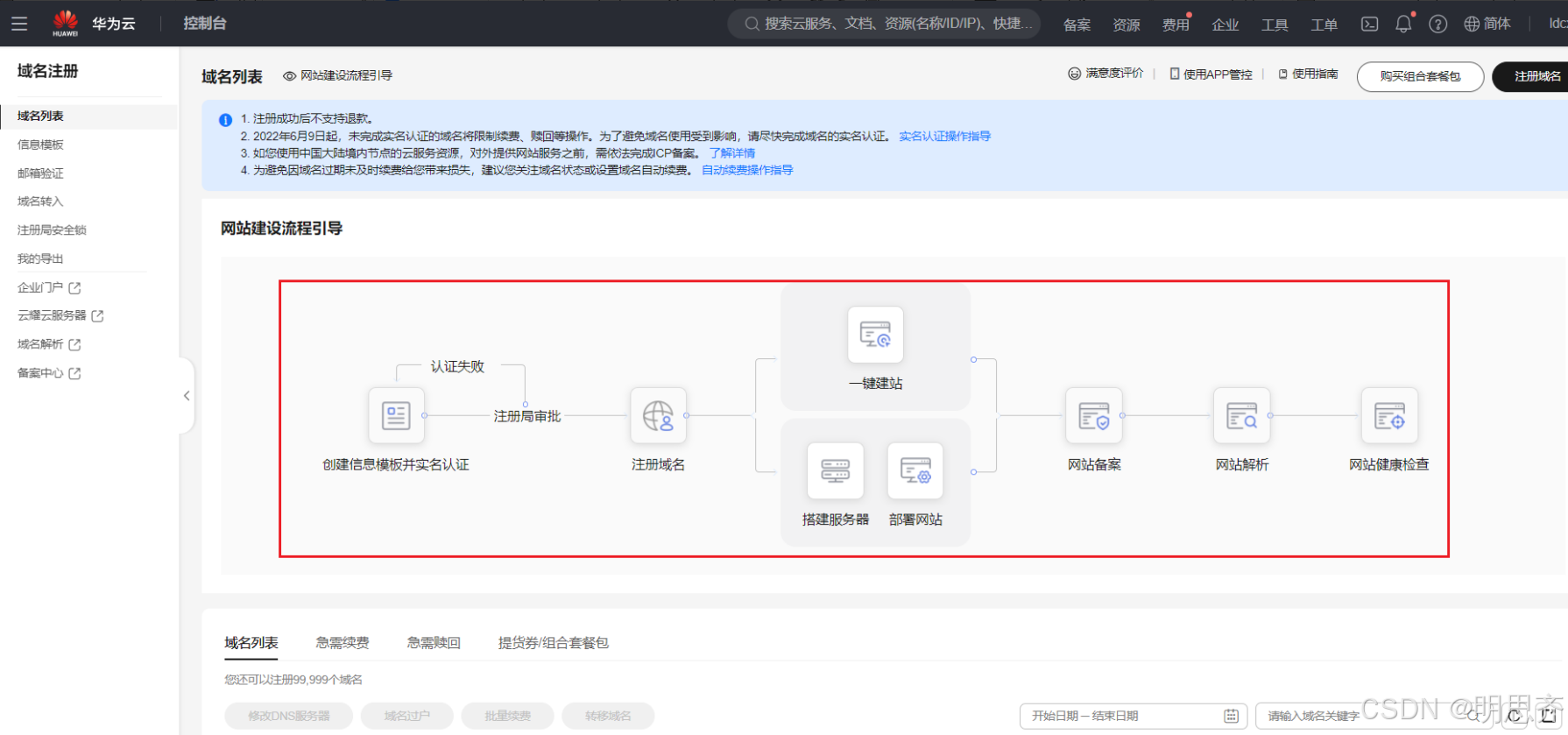Switch to the 域名列表 tab
Viewport: 1568px width, 735px height.
pyautogui.click(x=251, y=643)
